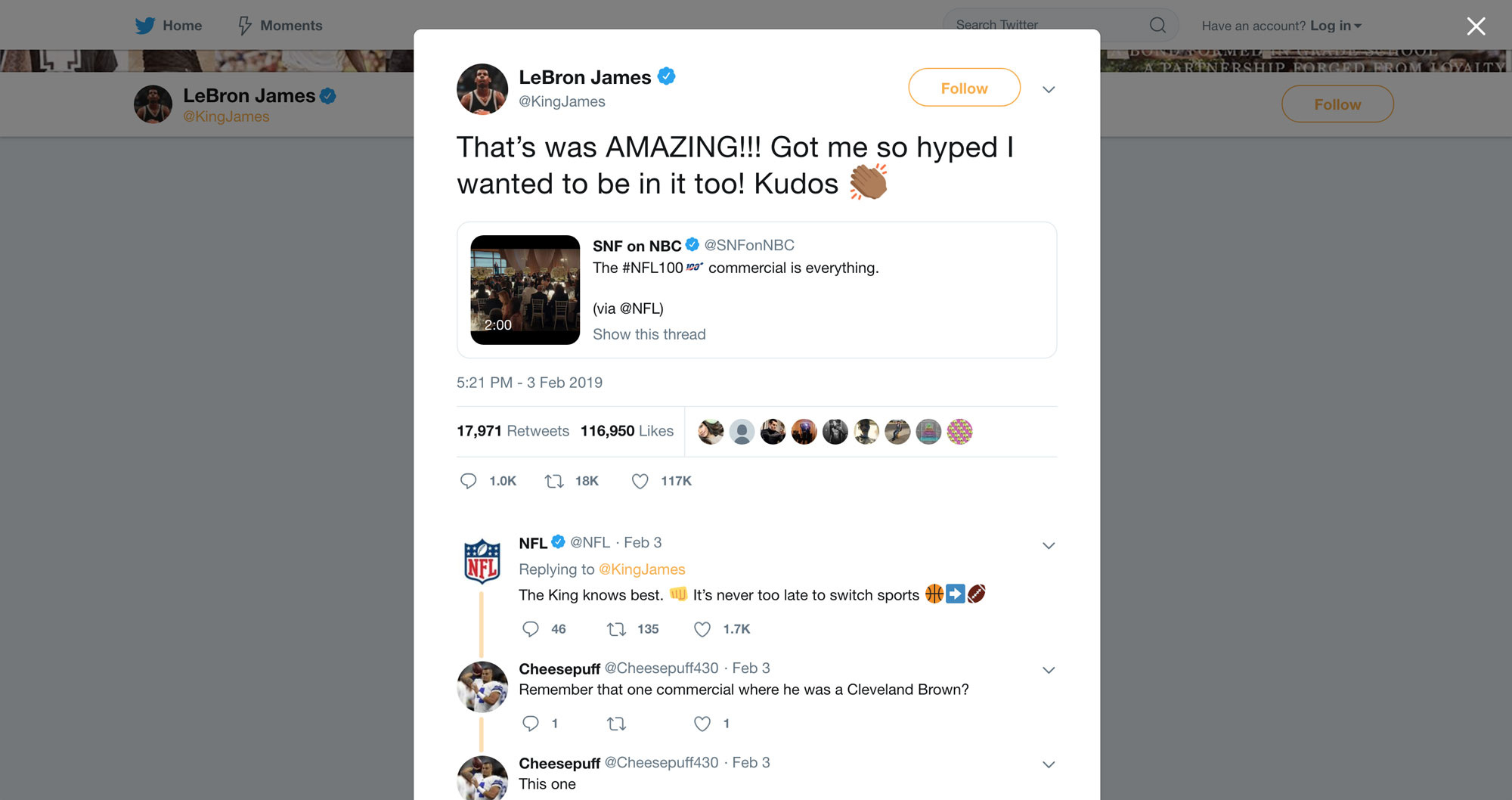This screenshot has width=1512, height=800.
Task: Click the NFL shield logo avatar
Action: [x=482, y=561]
